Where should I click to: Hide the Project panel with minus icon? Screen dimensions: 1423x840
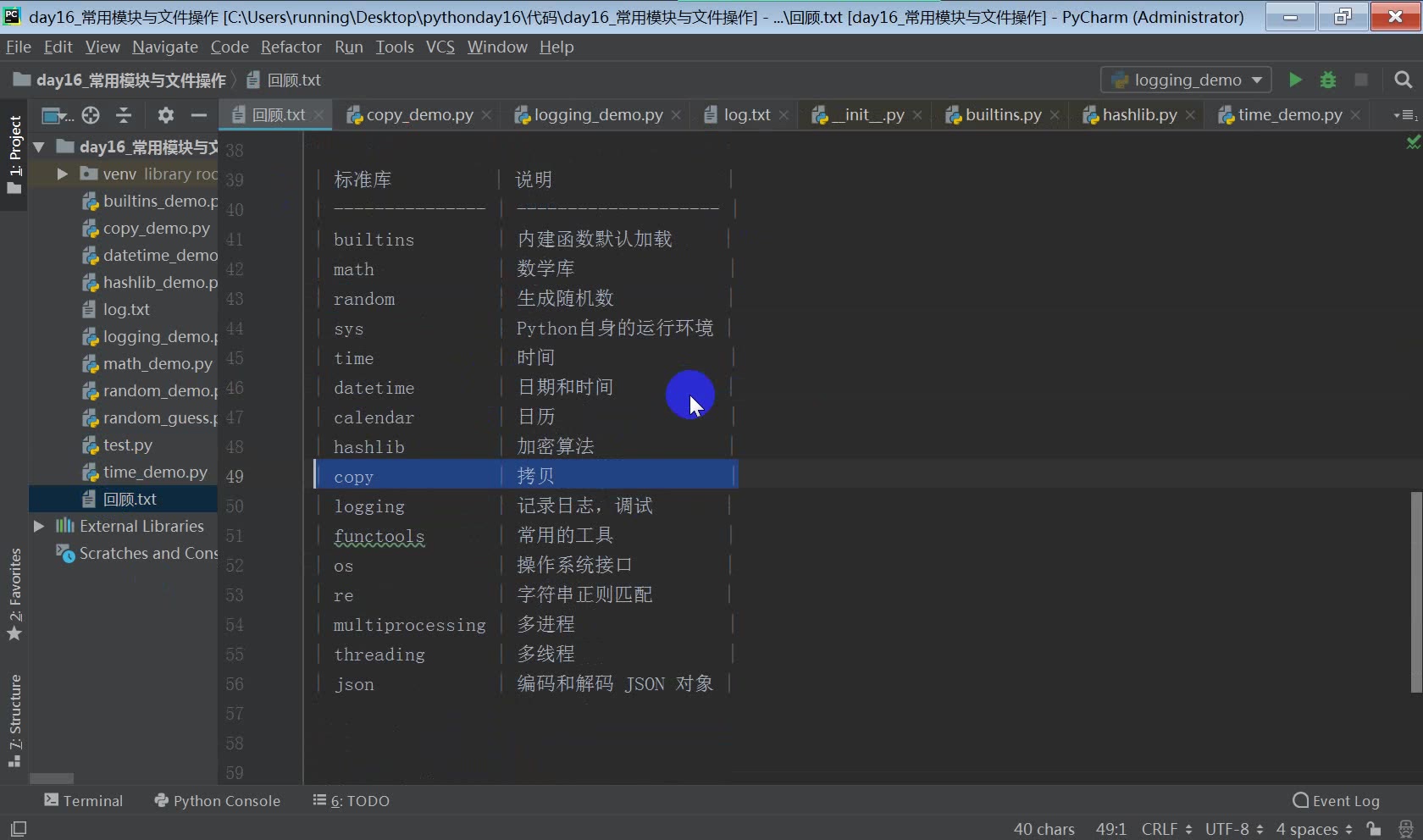pos(197,116)
